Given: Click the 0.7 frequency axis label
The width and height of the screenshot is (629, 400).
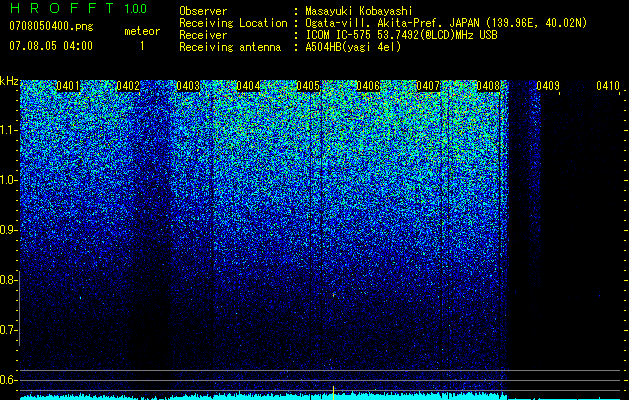Looking at the screenshot, I should pos(8,330).
